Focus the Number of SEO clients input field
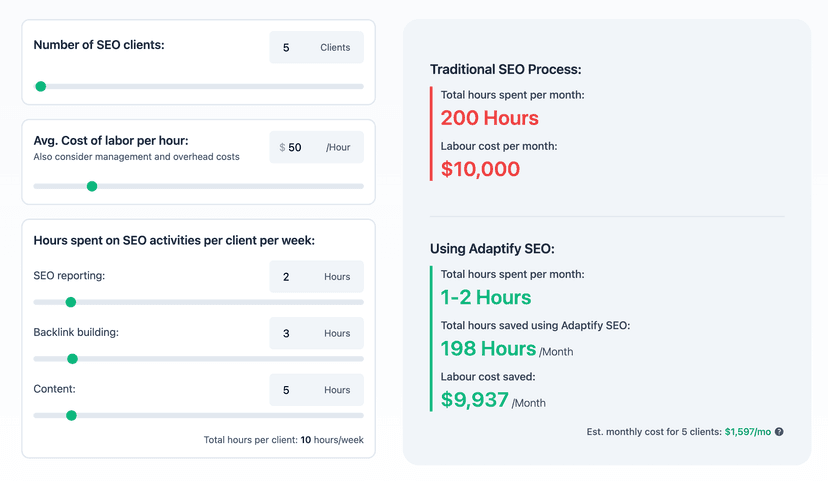Image resolution: width=828 pixels, height=481 pixels. click(316, 48)
